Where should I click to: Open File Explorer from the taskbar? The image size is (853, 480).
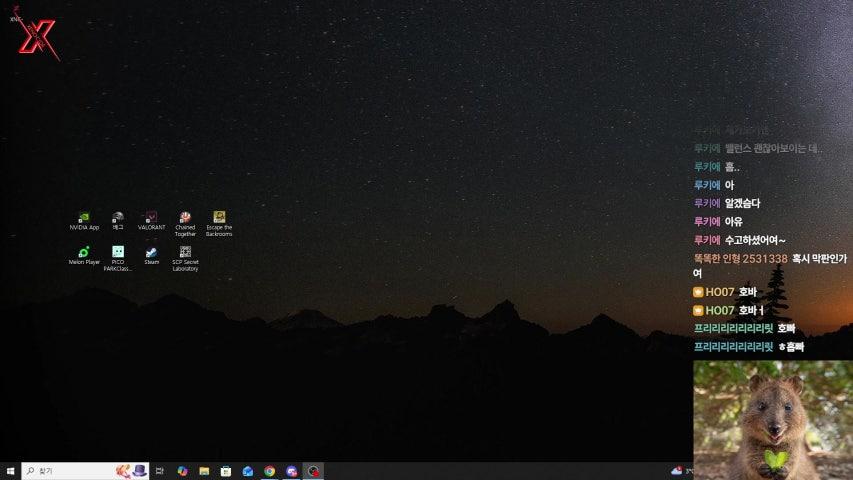pyautogui.click(x=204, y=471)
